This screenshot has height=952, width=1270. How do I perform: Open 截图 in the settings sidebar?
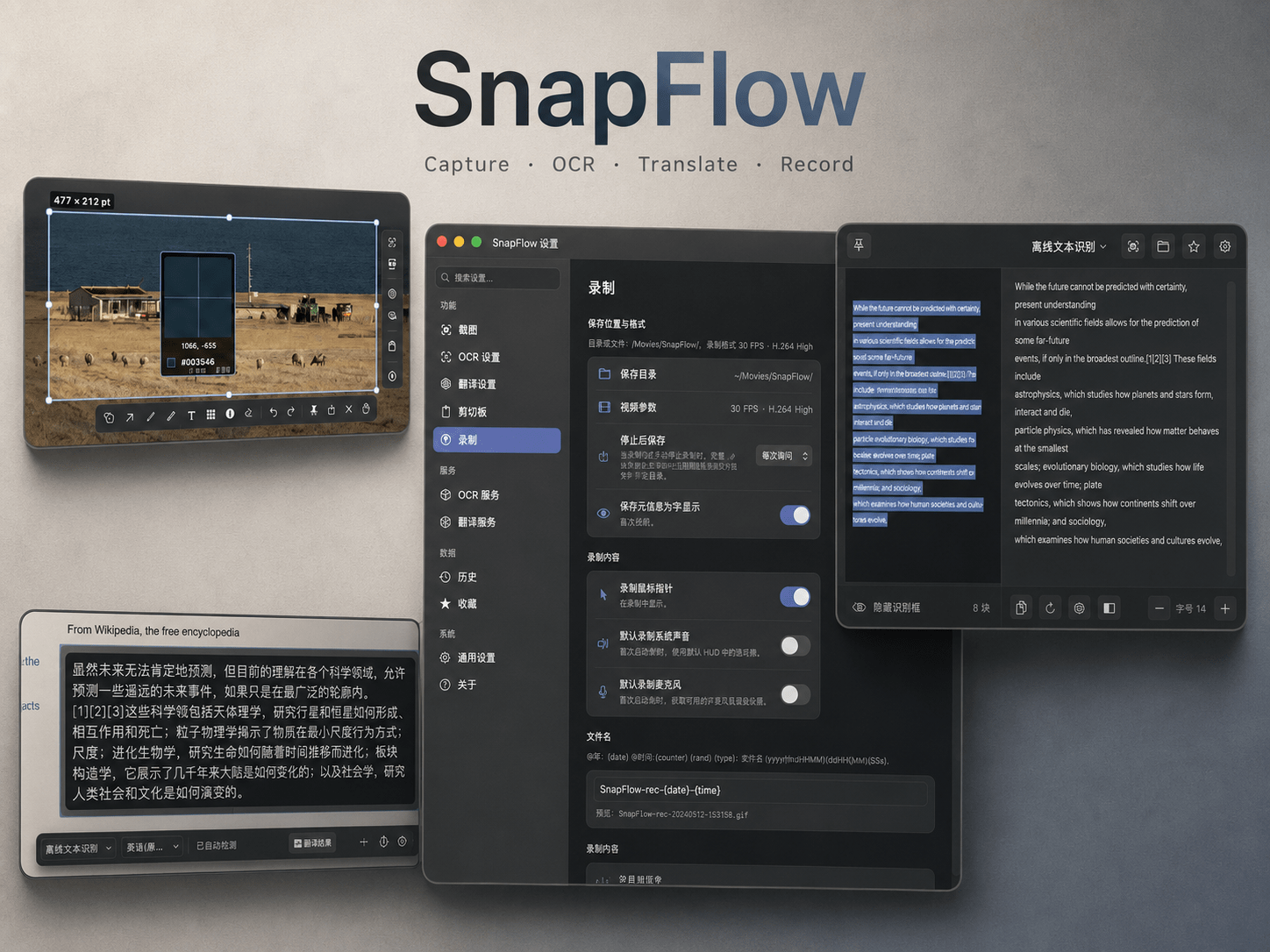point(496,330)
